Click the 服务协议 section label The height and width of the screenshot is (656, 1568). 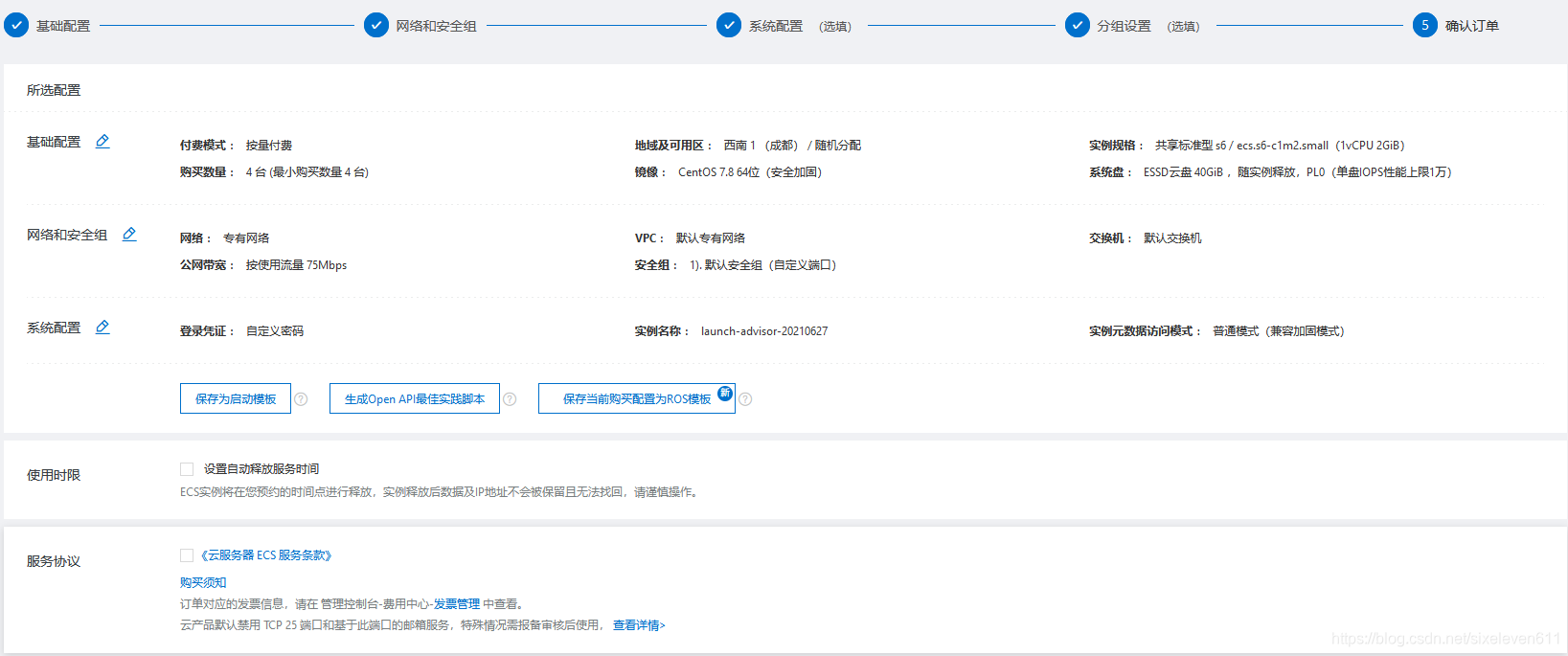54,561
